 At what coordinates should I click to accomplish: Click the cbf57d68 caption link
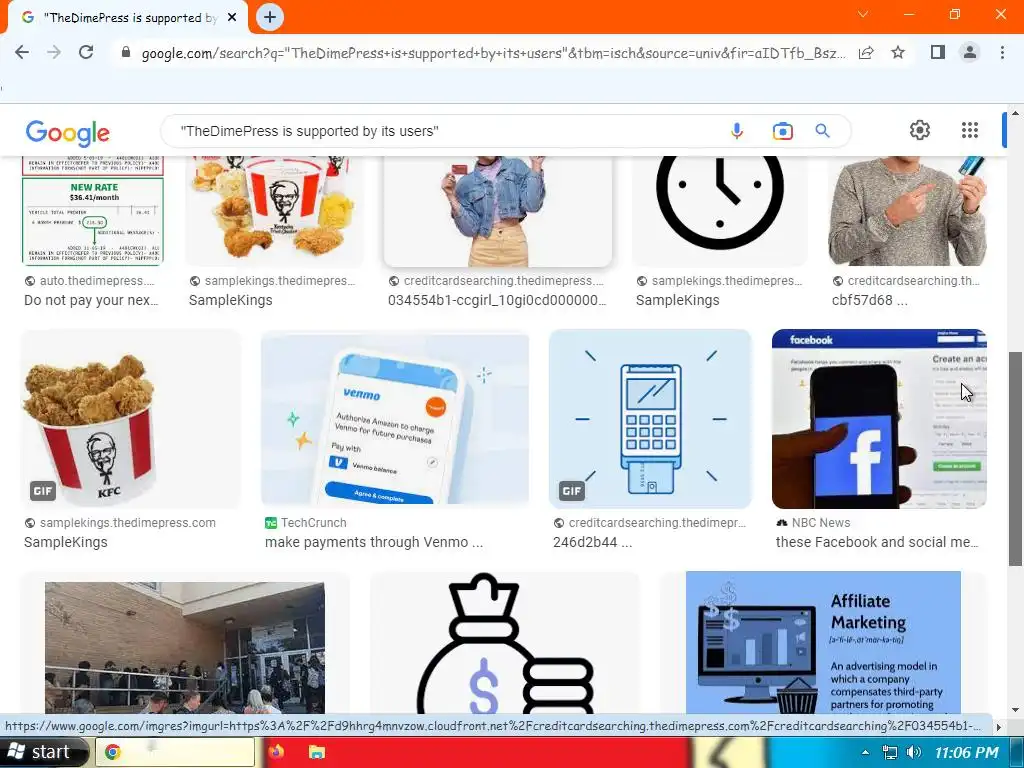click(x=869, y=300)
